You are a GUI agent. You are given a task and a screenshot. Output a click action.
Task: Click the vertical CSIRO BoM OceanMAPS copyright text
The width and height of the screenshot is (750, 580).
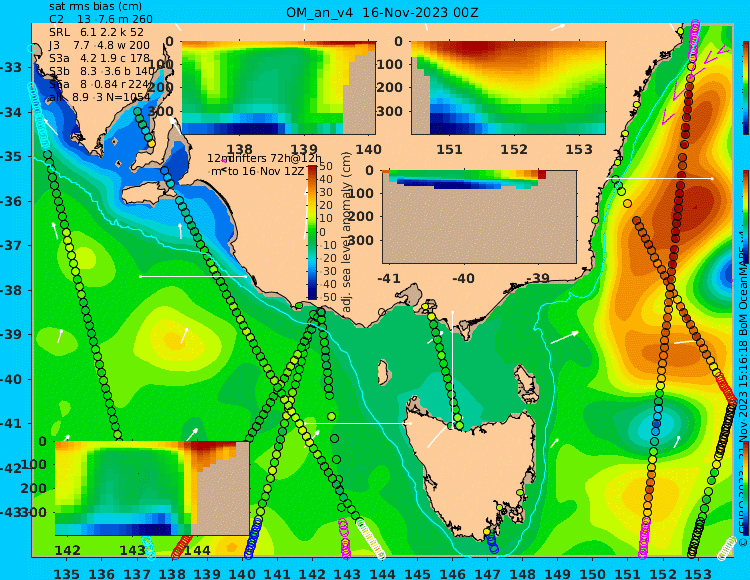(x=743, y=392)
